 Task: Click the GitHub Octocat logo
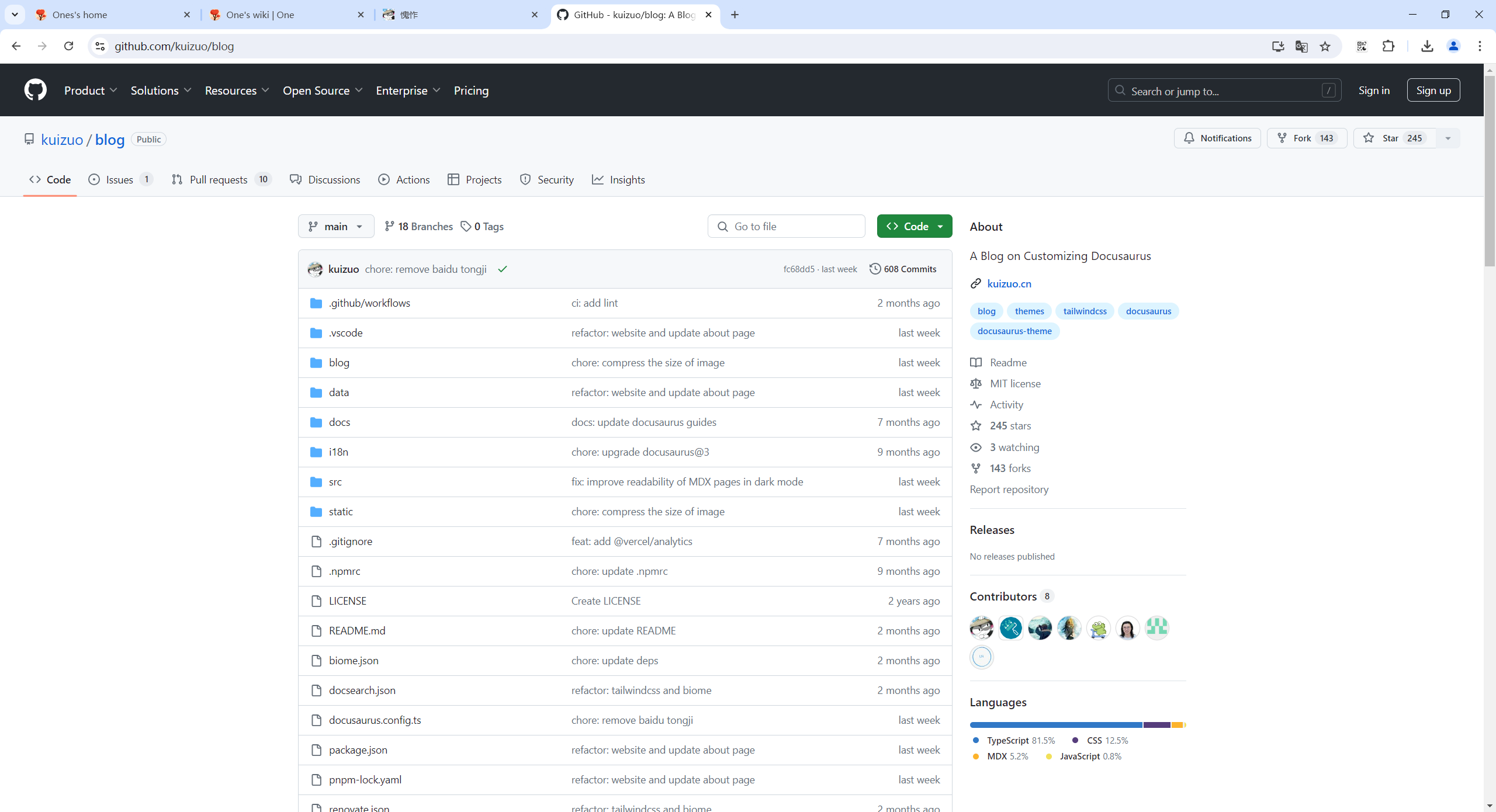(36, 90)
